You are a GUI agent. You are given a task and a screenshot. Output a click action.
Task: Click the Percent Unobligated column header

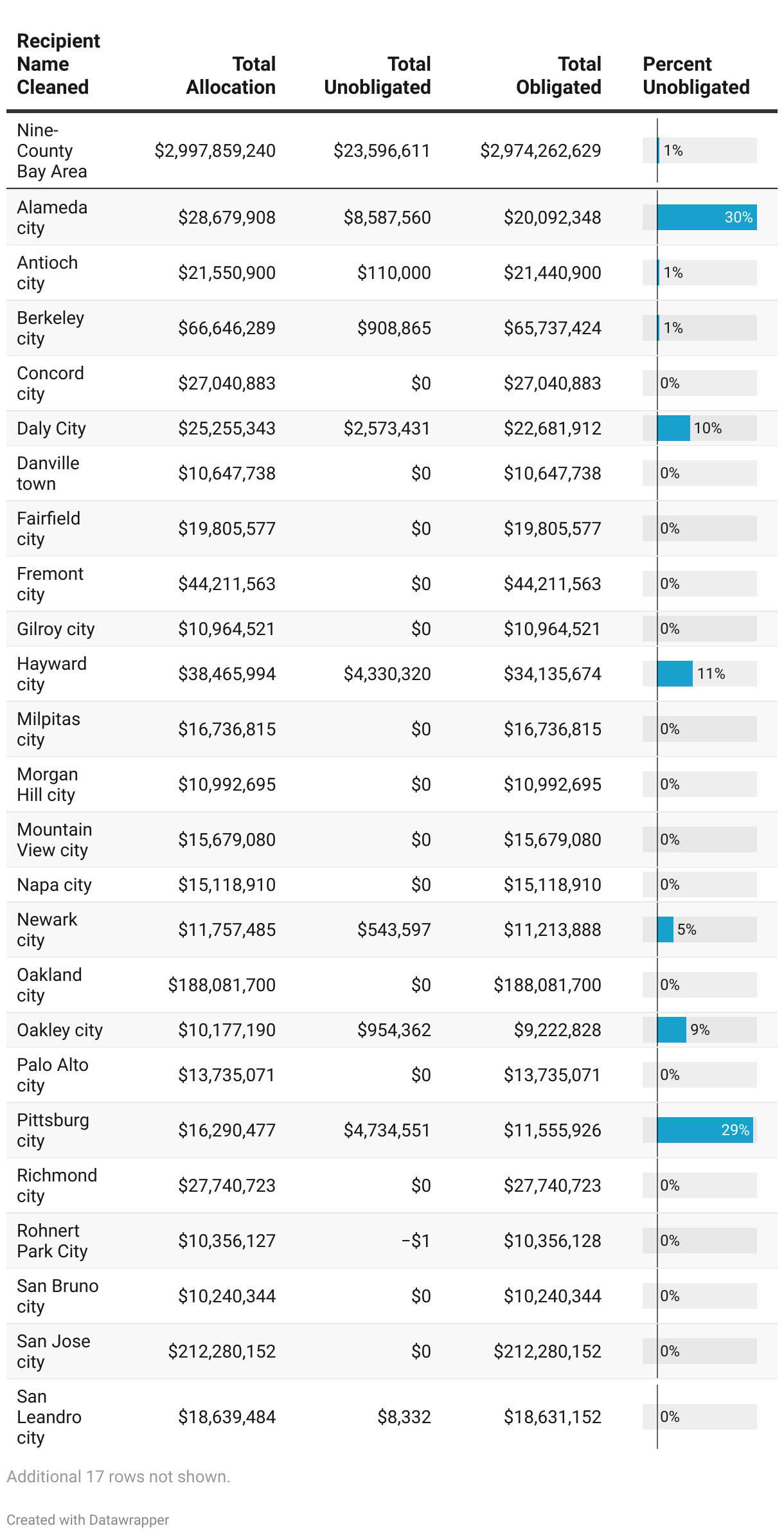[696, 76]
